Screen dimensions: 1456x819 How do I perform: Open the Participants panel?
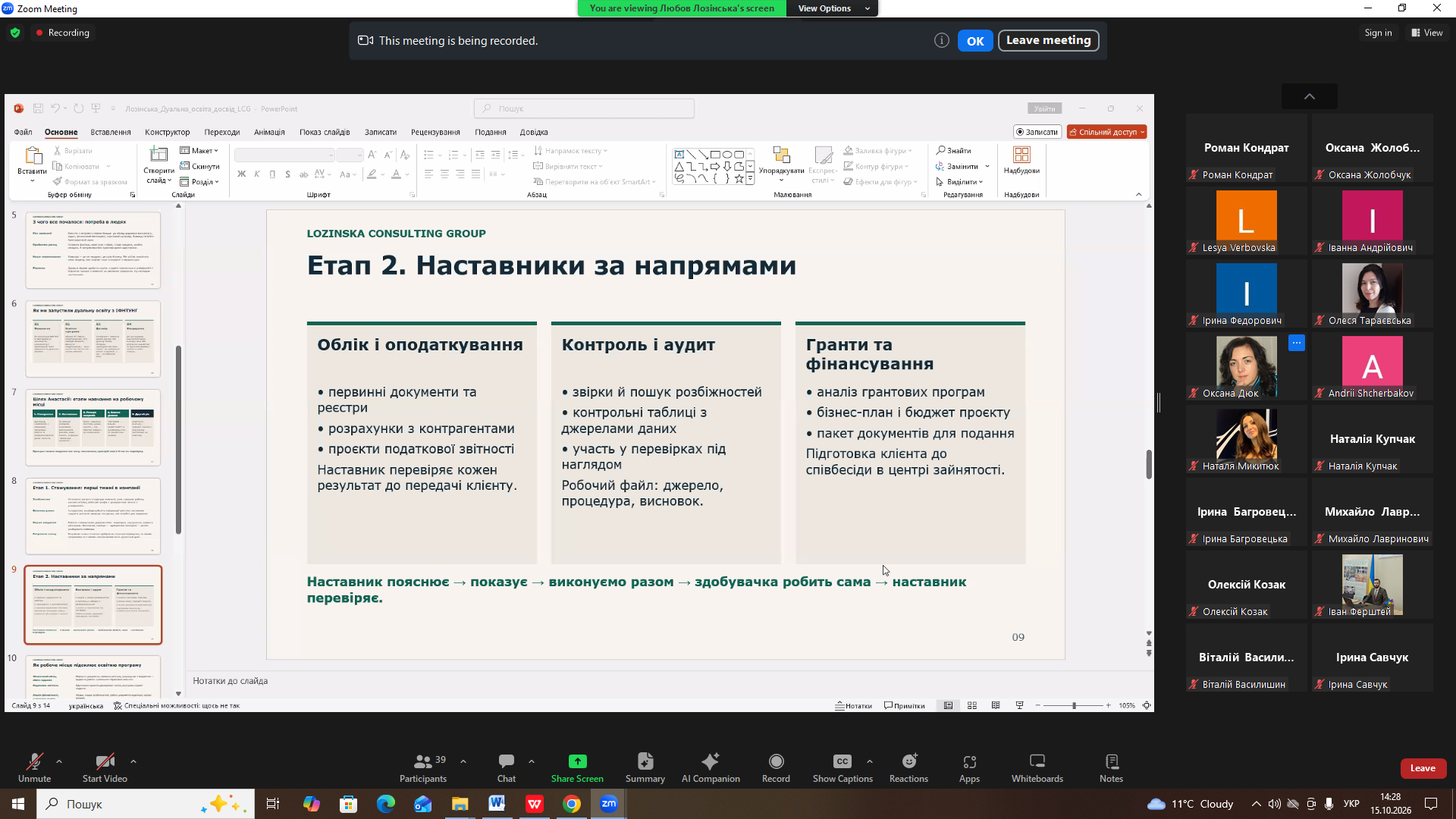click(423, 767)
